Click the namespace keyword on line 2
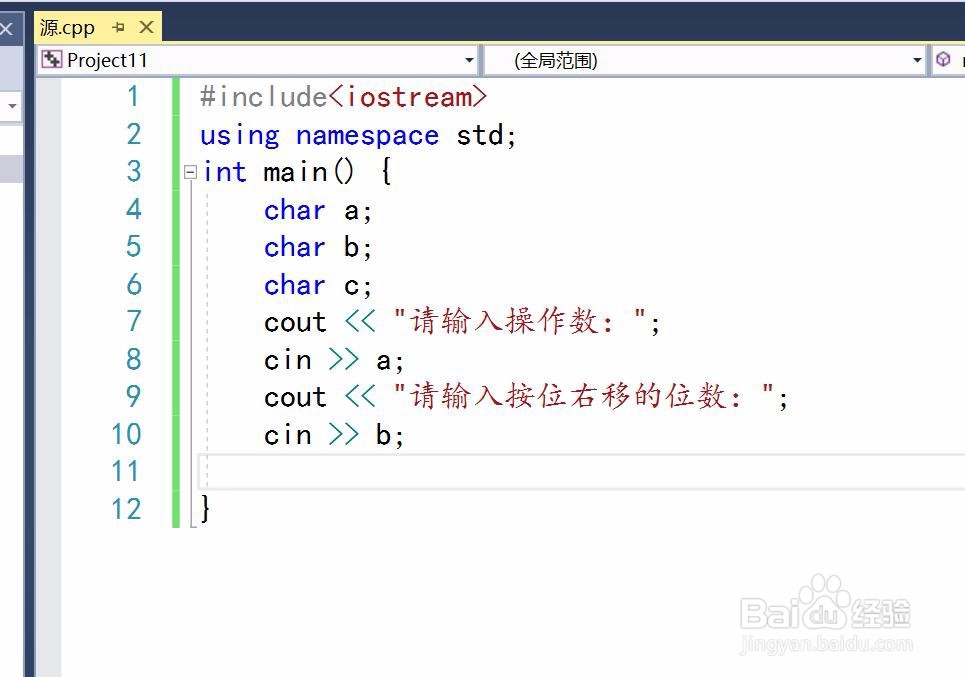 (x=365, y=134)
